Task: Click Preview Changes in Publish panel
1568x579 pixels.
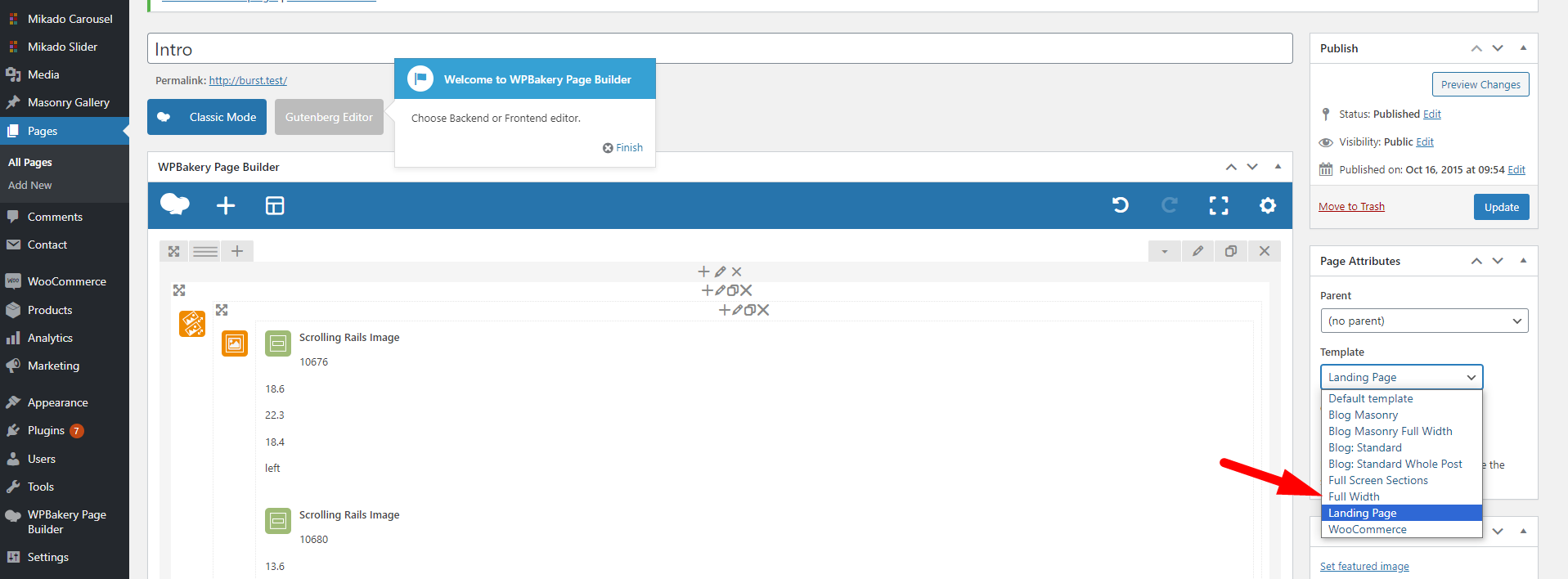Action: pyautogui.click(x=1480, y=84)
